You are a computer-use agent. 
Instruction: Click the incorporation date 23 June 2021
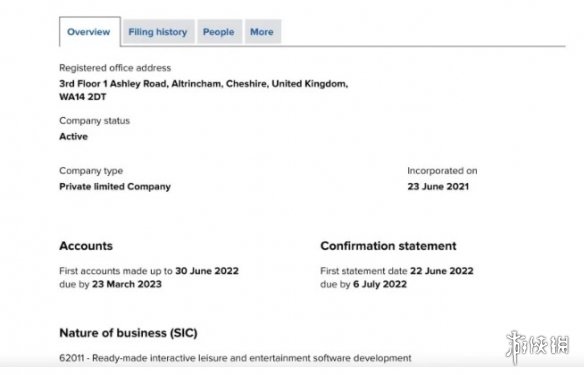(x=438, y=187)
